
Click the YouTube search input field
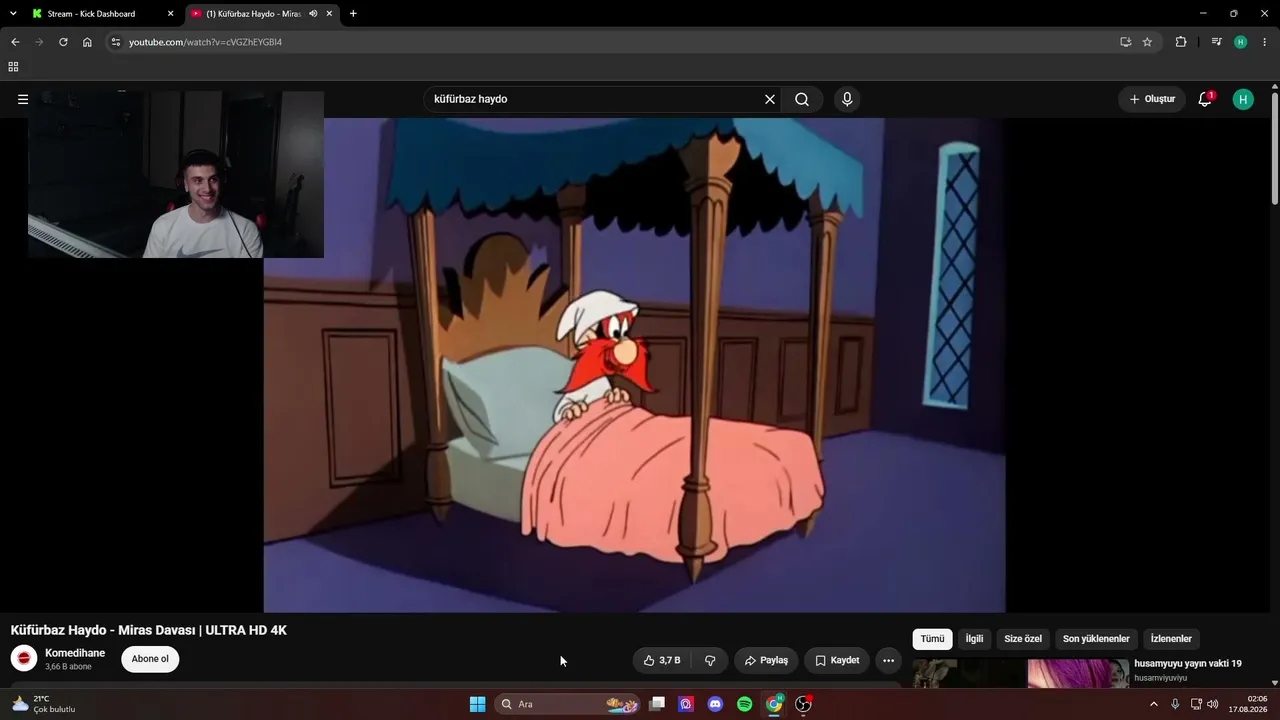point(595,99)
